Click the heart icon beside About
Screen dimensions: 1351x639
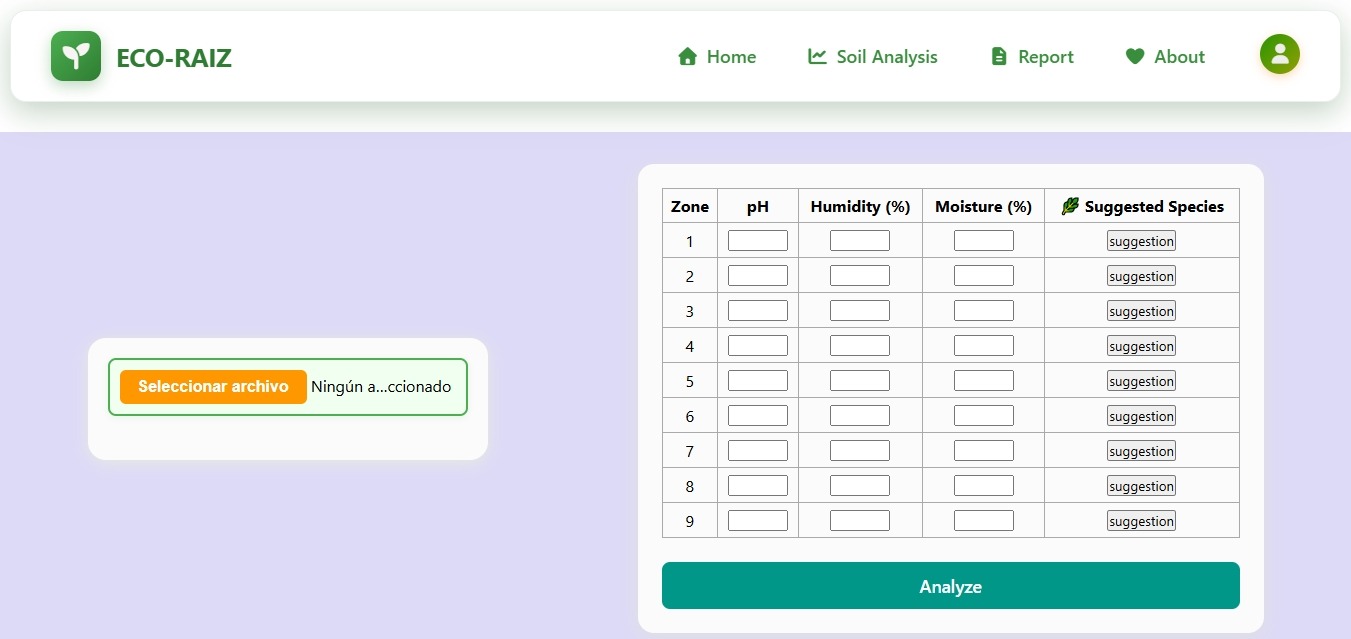coord(1135,56)
